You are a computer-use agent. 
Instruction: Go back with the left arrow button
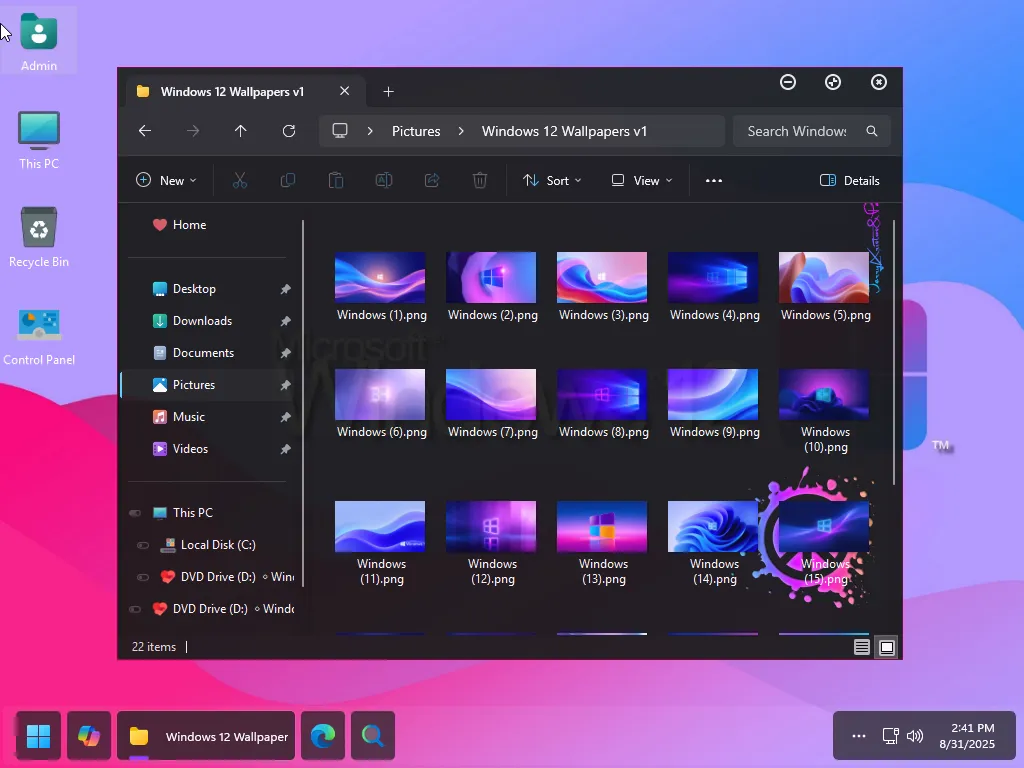pos(145,131)
